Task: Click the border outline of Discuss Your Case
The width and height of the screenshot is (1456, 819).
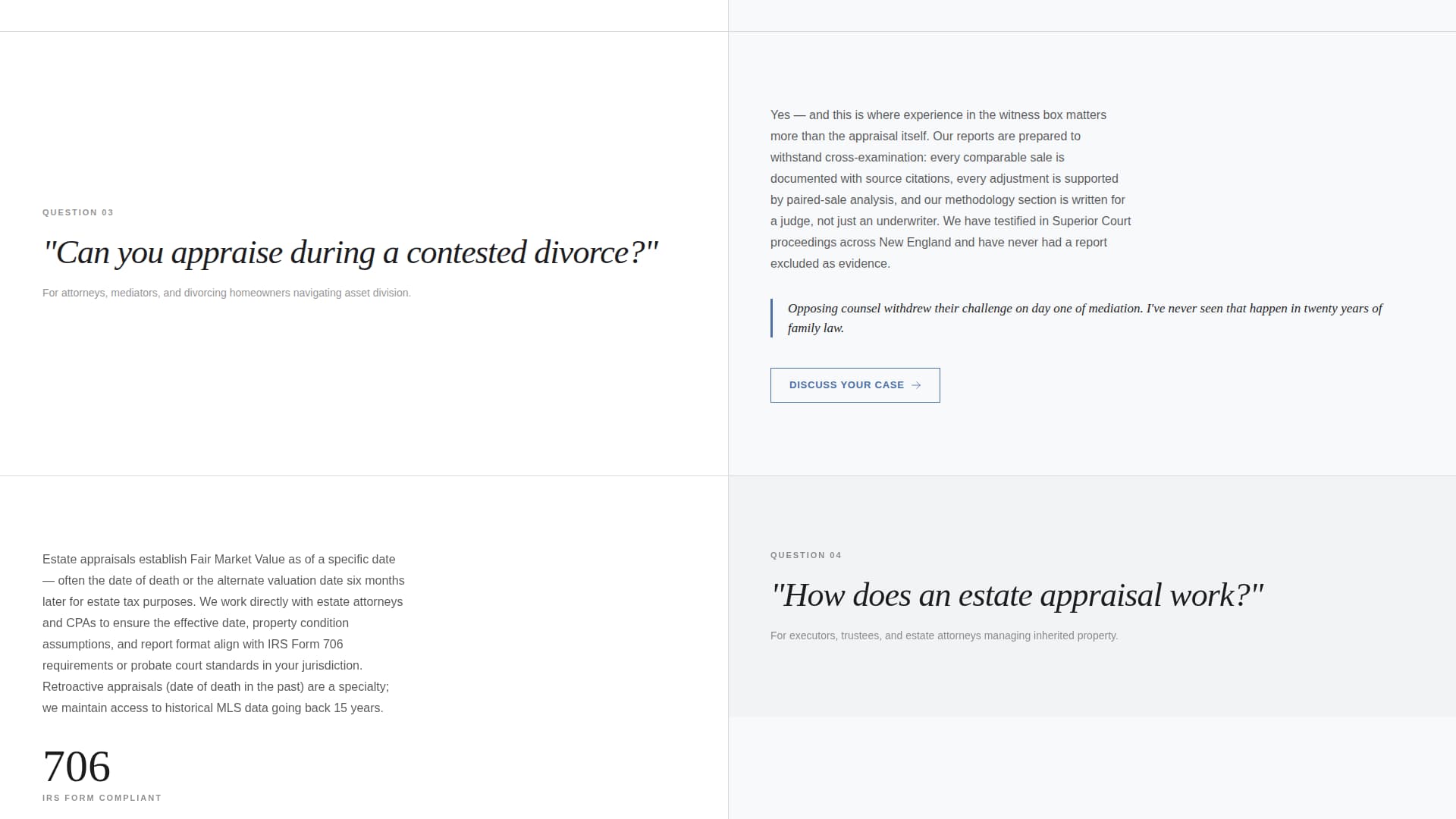Action: (855, 369)
